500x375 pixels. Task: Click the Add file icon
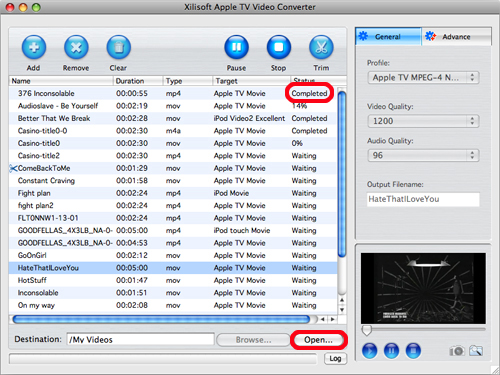coord(34,47)
